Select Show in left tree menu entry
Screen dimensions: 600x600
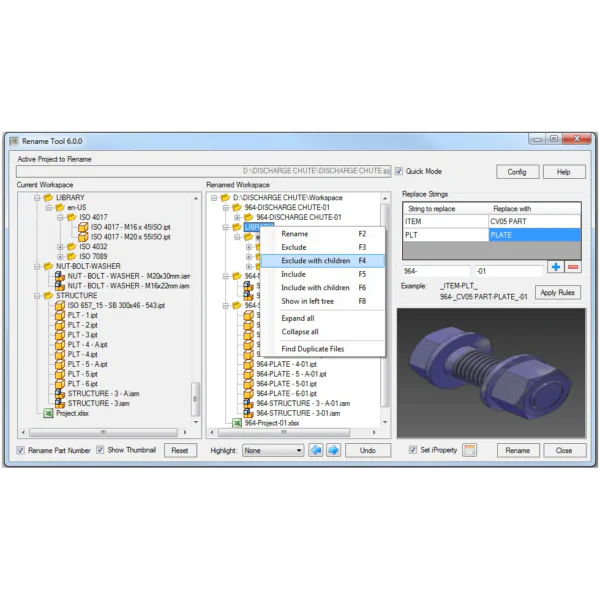coord(323,301)
